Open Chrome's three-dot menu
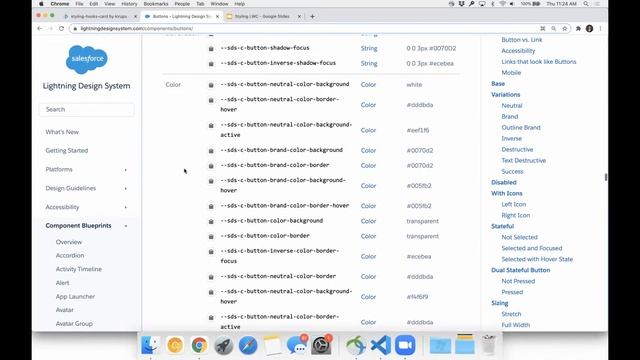This screenshot has width=640, height=360. [600, 29]
